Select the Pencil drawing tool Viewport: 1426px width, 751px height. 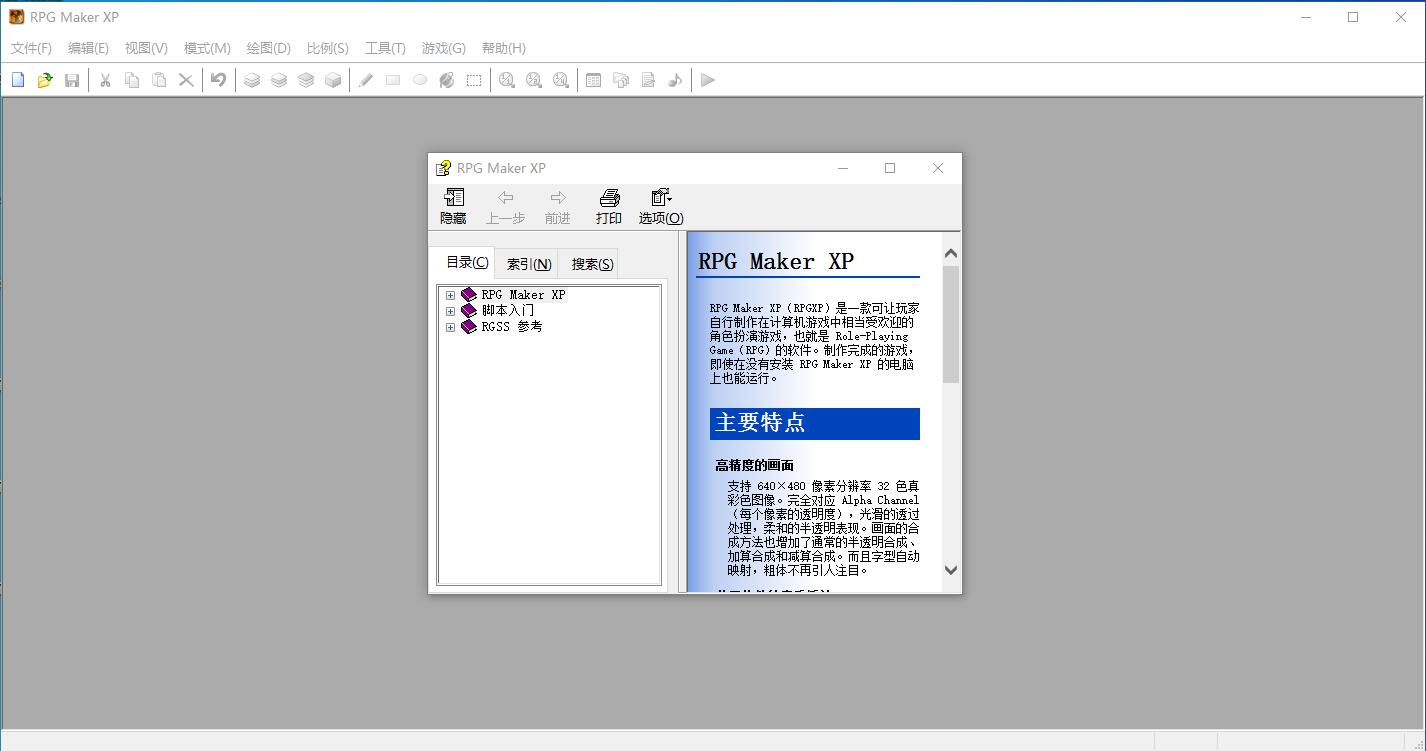[x=366, y=80]
